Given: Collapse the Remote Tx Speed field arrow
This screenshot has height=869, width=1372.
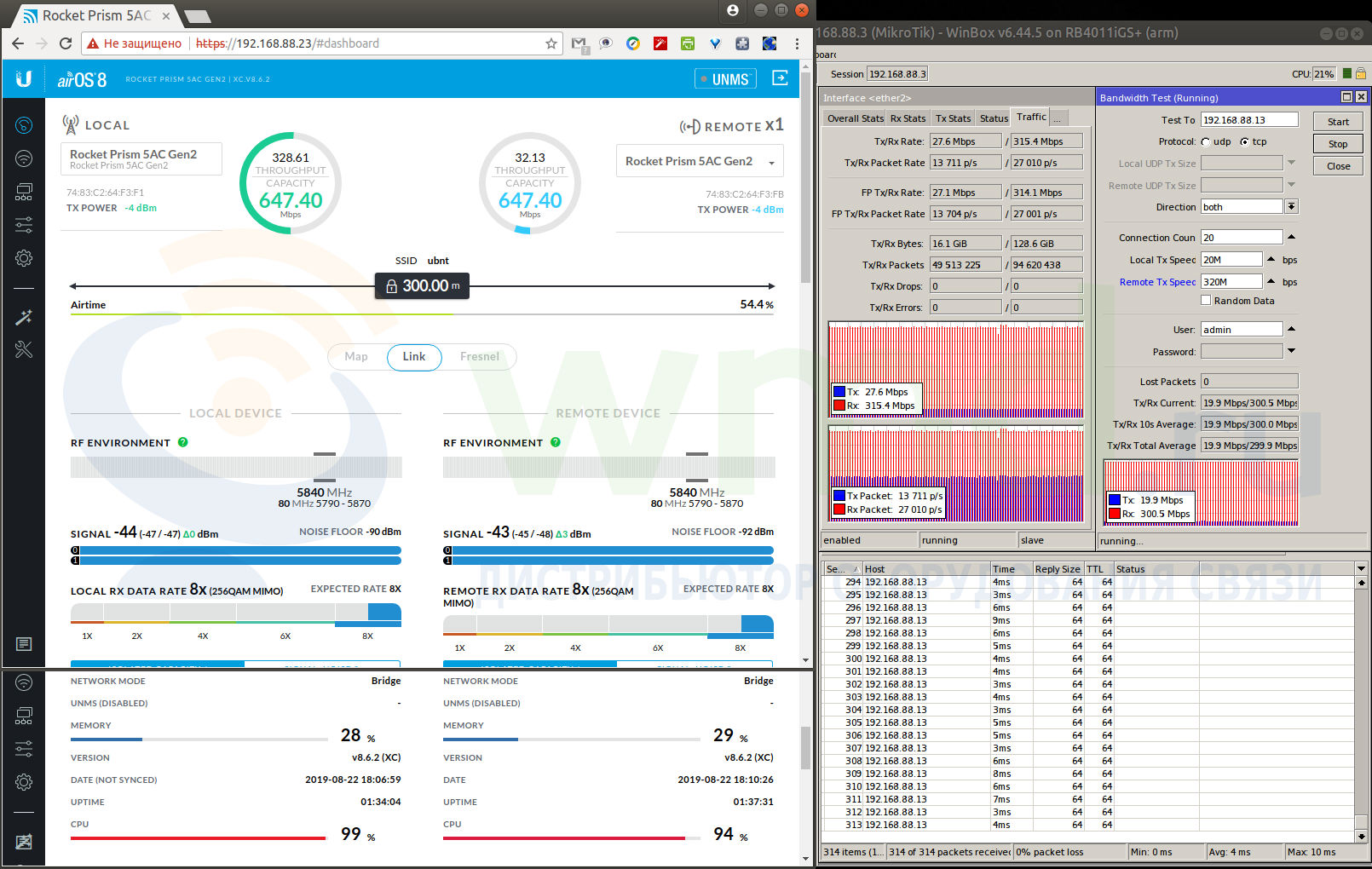Looking at the screenshot, I should (x=1271, y=281).
